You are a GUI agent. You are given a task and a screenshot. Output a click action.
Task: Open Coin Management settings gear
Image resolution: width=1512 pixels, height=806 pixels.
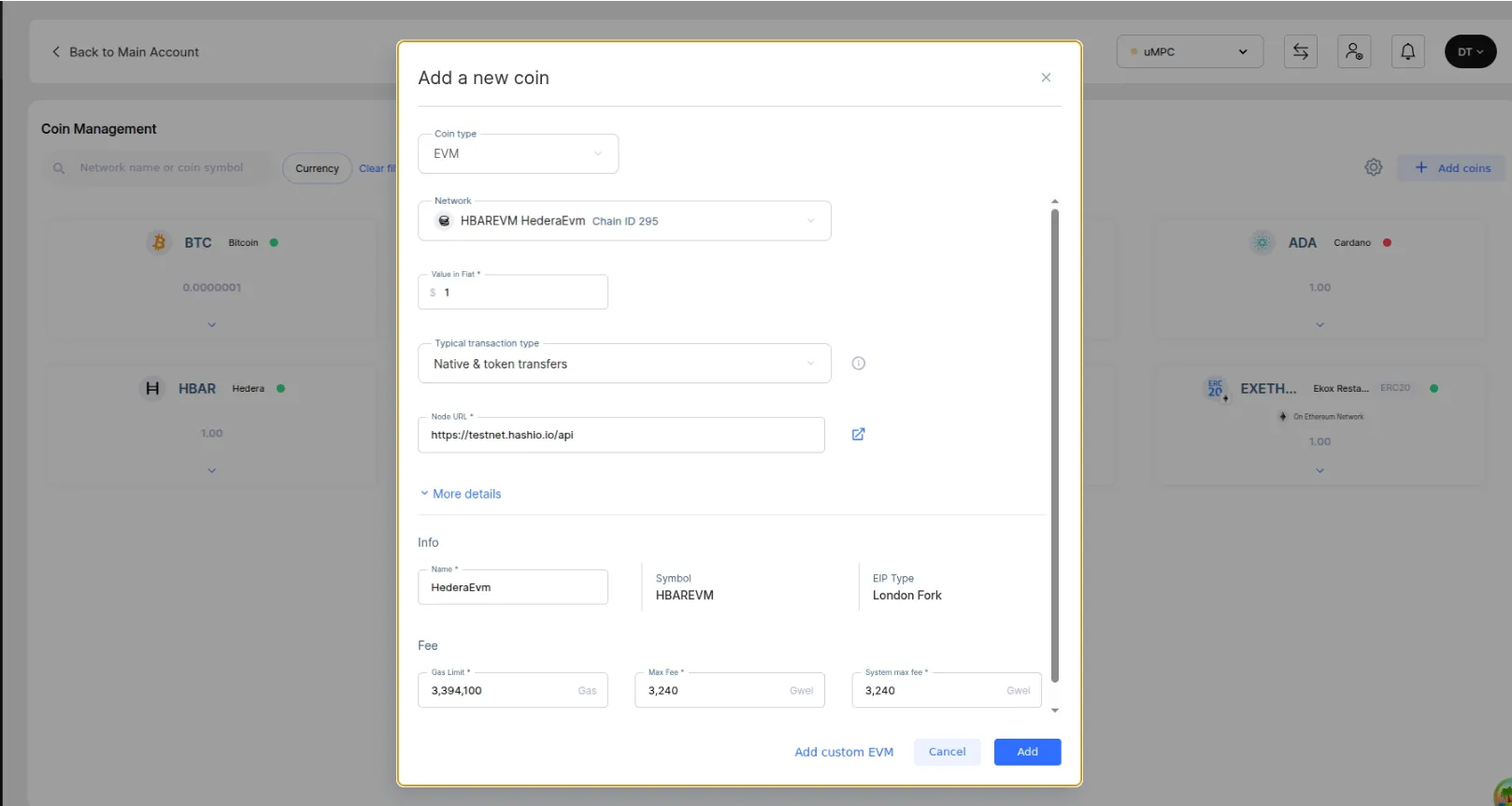[1373, 167]
